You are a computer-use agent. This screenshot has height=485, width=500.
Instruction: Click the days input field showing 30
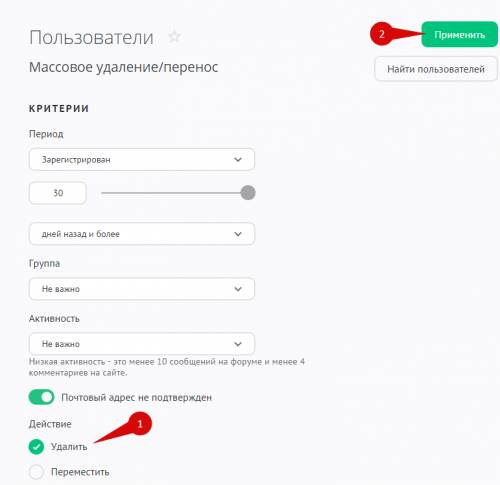[58, 193]
